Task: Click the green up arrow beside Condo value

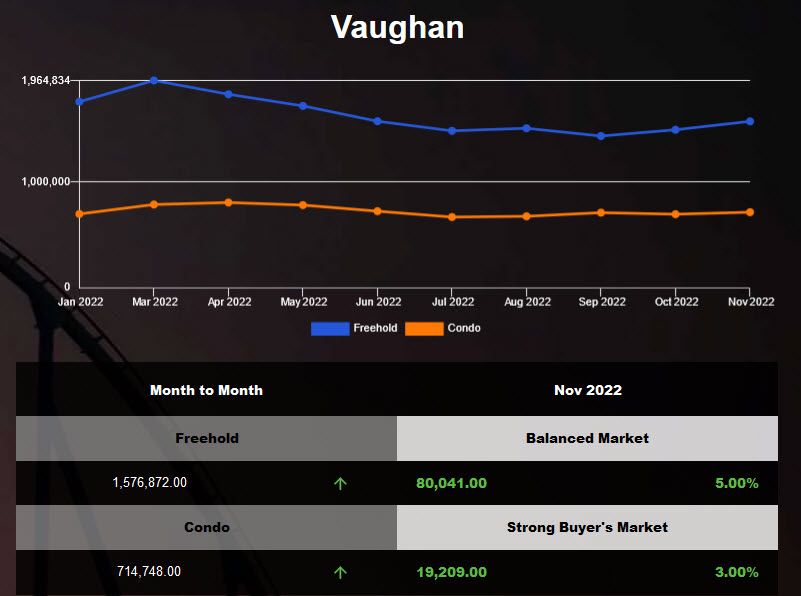Action: click(x=341, y=572)
